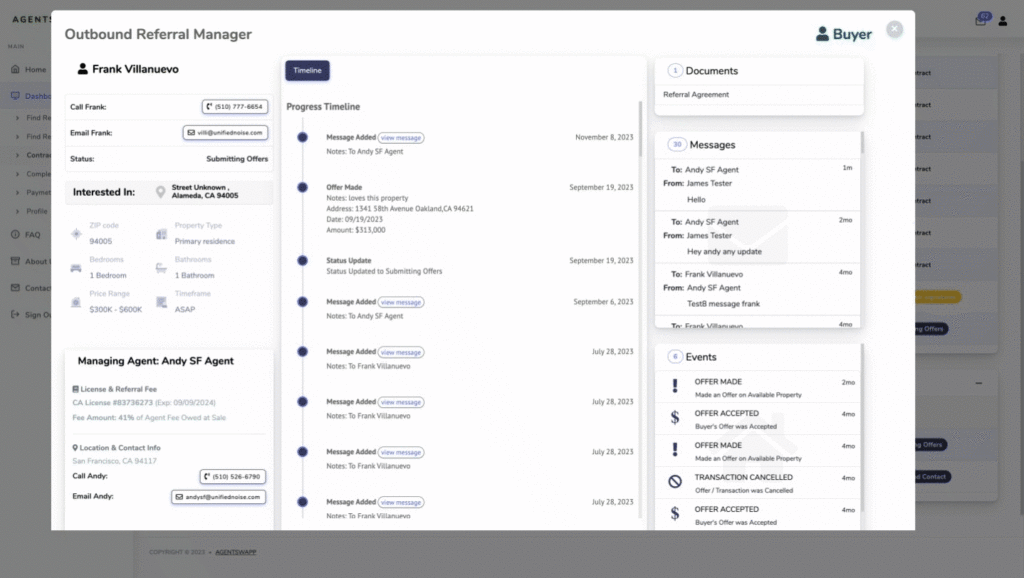Click the Property Type building icon
The height and width of the screenshot is (578, 1024).
(x=161, y=234)
